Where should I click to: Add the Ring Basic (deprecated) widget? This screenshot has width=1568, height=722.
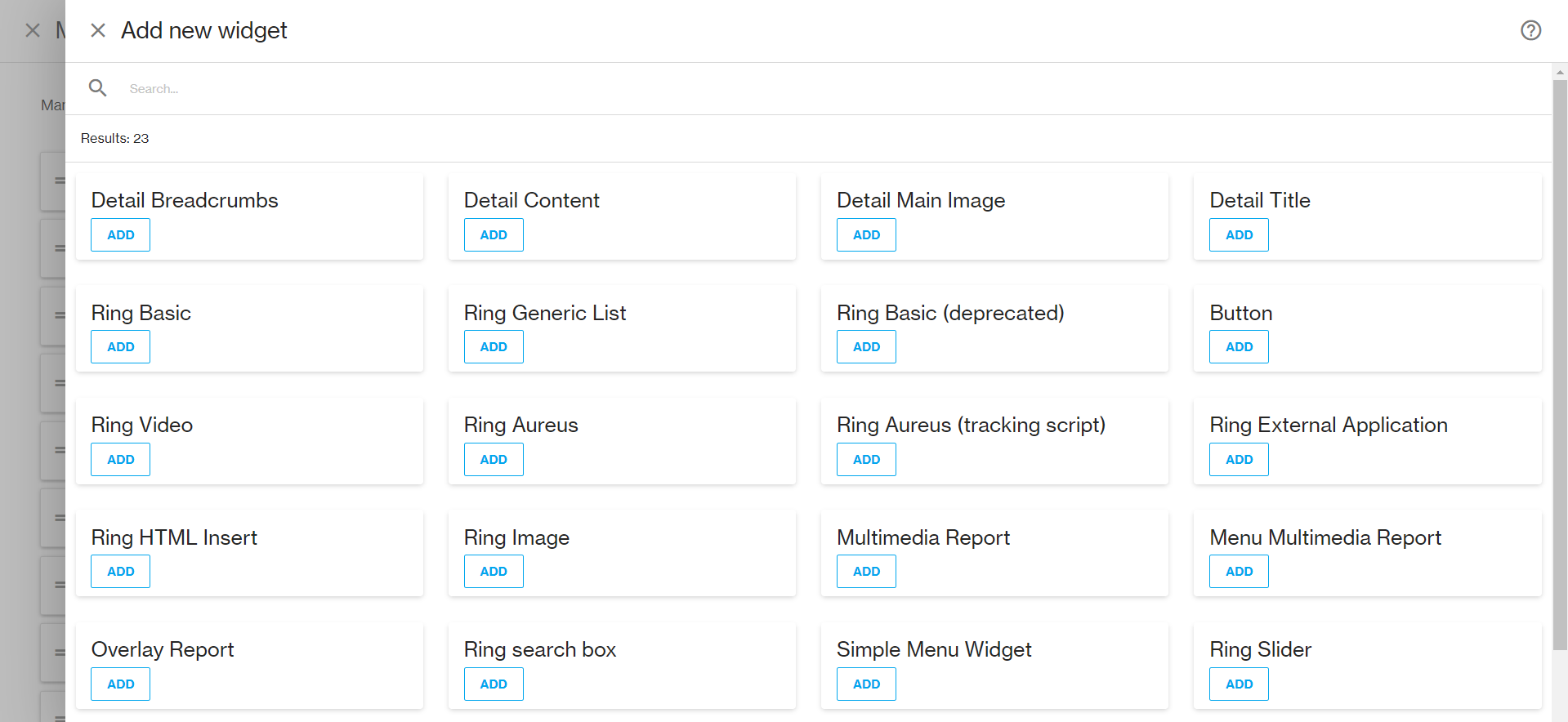866,347
